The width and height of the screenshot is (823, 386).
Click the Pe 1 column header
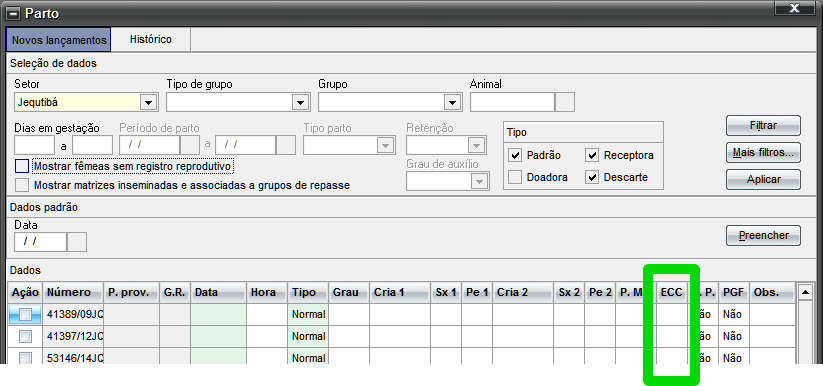(477, 293)
